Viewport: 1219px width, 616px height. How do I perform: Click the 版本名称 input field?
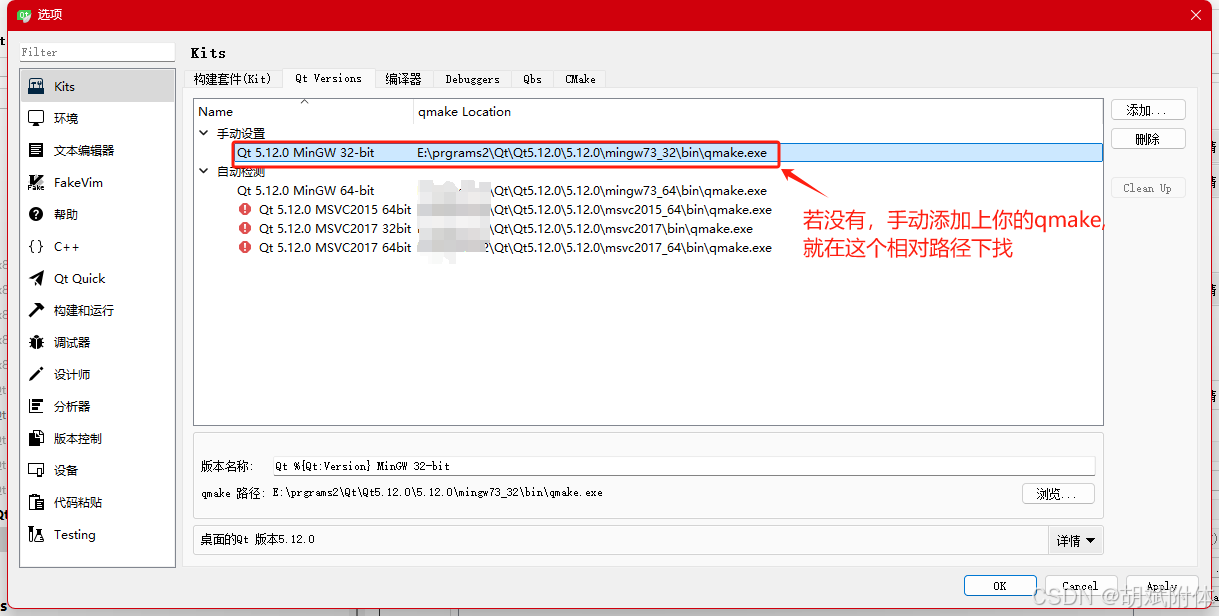pos(684,466)
